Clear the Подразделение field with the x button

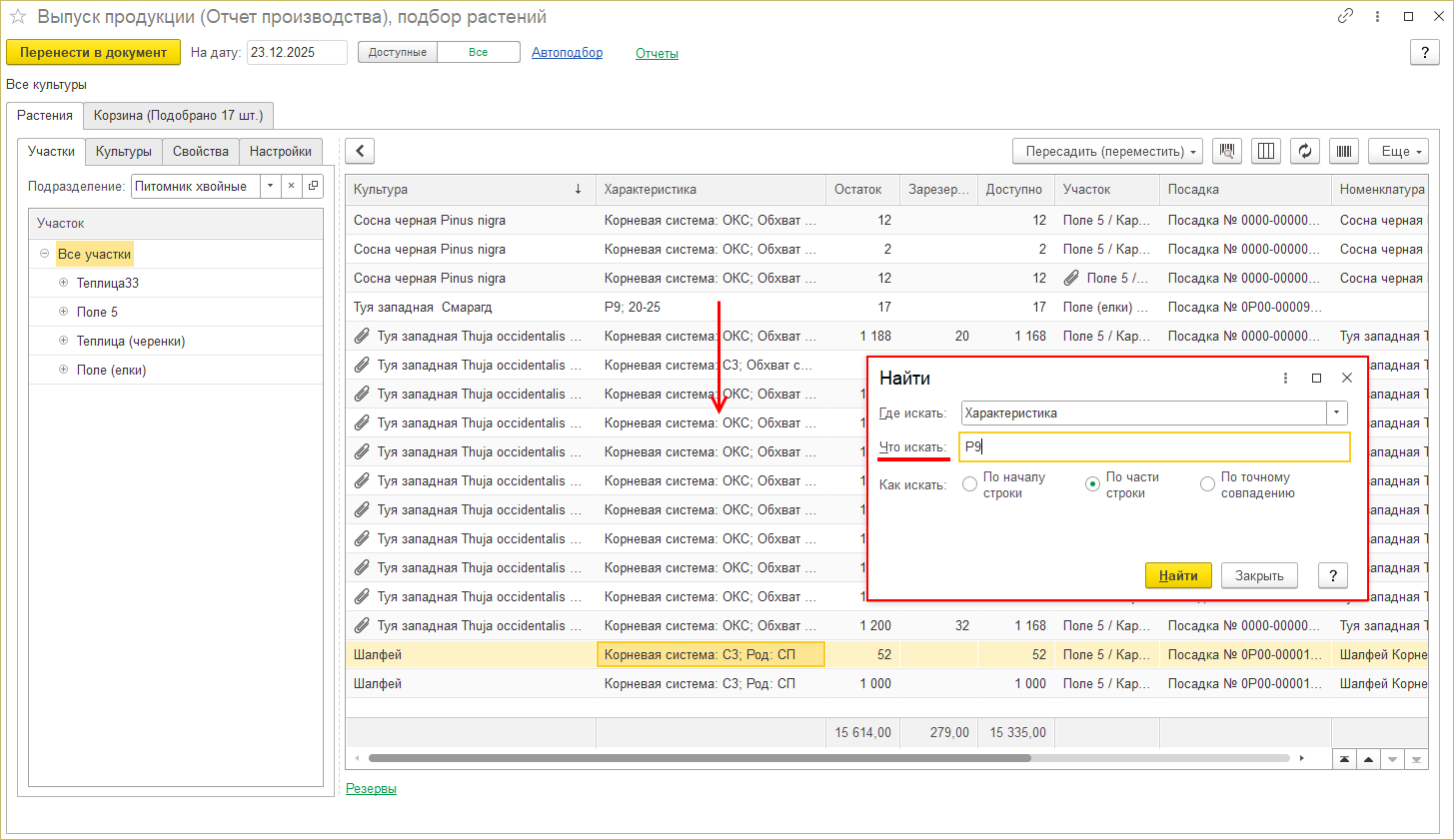point(290,186)
